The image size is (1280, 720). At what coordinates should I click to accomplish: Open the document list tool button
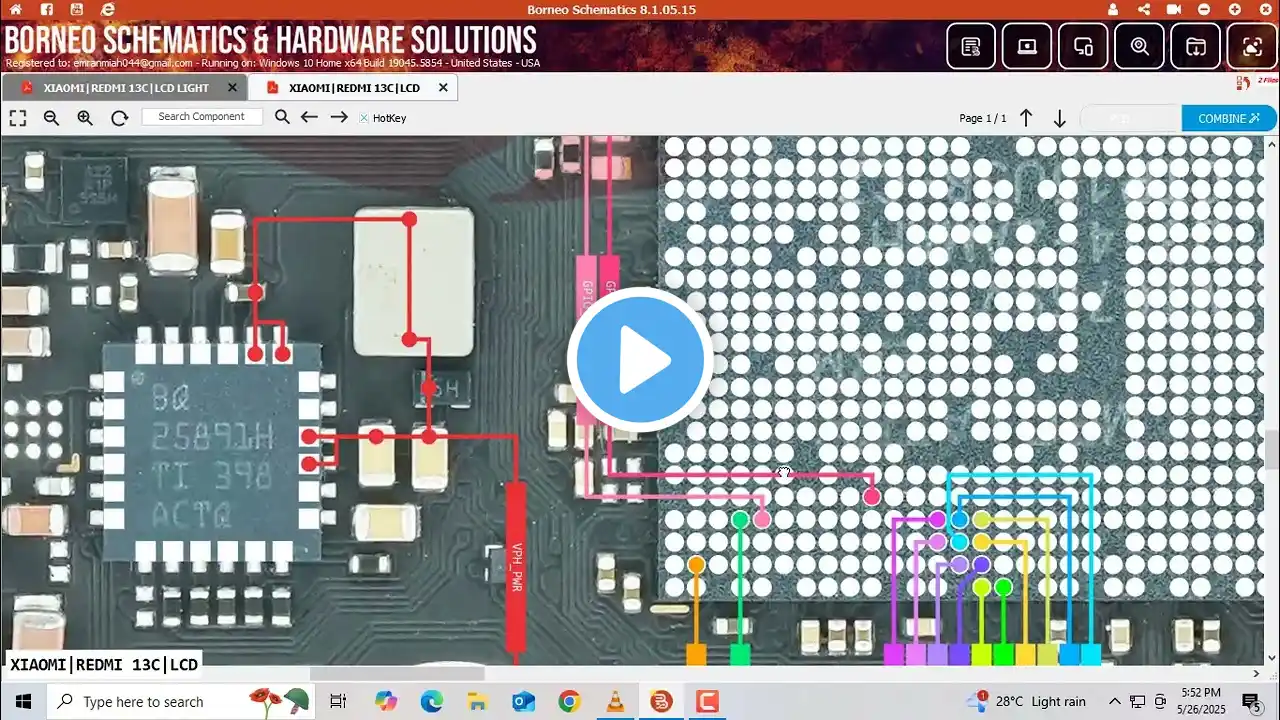click(x=970, y=46)
